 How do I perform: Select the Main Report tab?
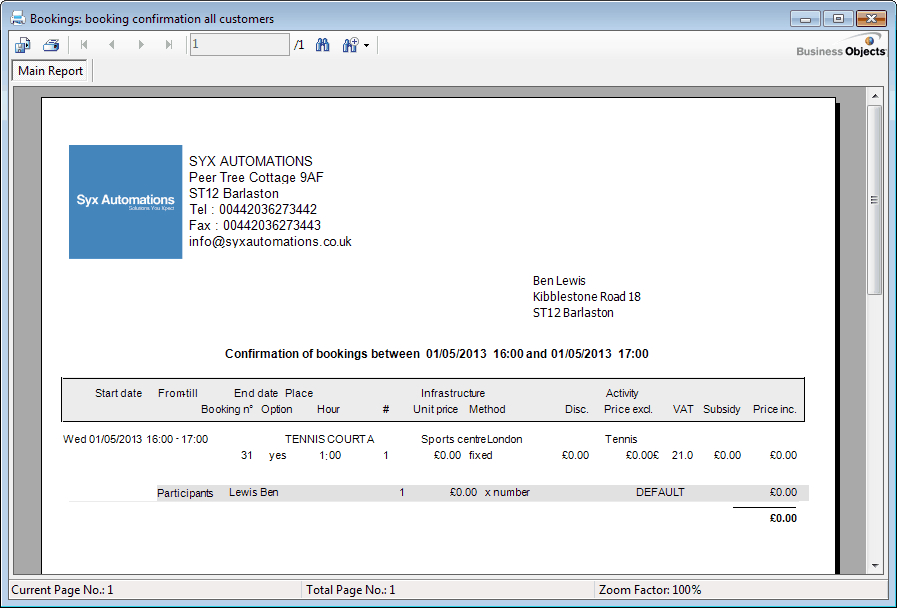pyautogui.click(x=51, y=71)
